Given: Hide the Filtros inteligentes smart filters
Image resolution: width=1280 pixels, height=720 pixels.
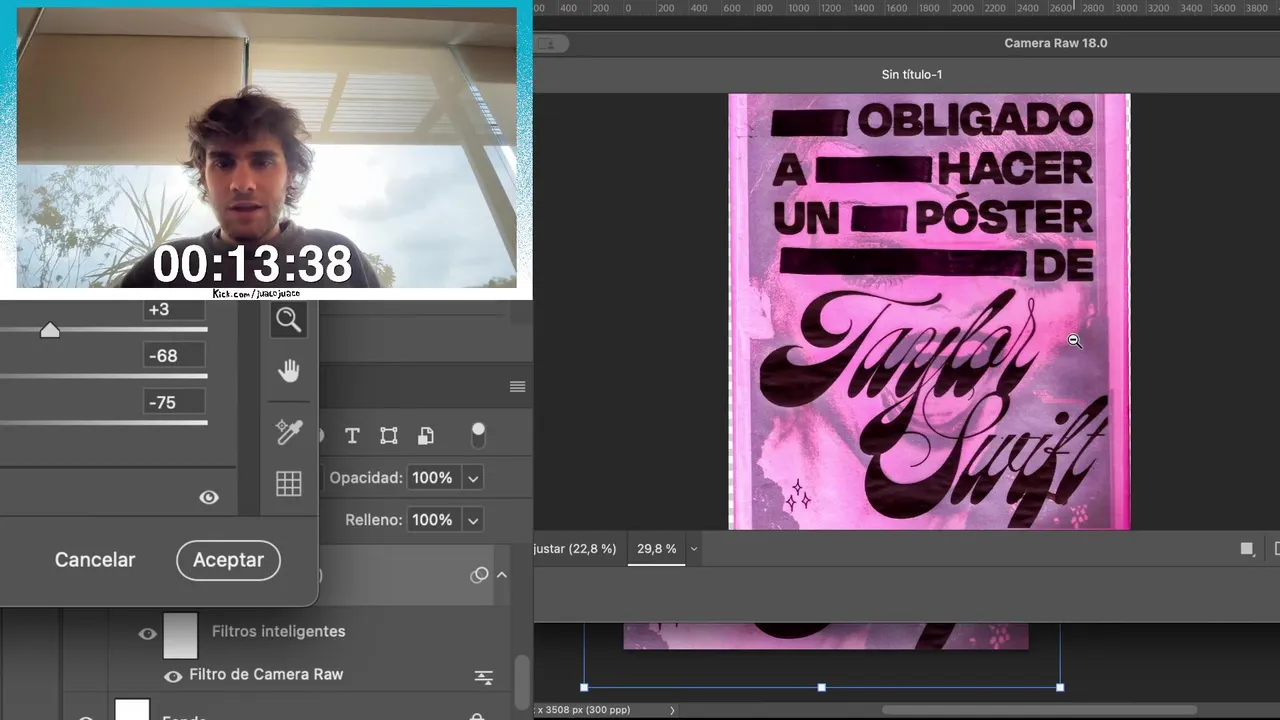Looking at the screenshot, I should [x=148, y=634].
